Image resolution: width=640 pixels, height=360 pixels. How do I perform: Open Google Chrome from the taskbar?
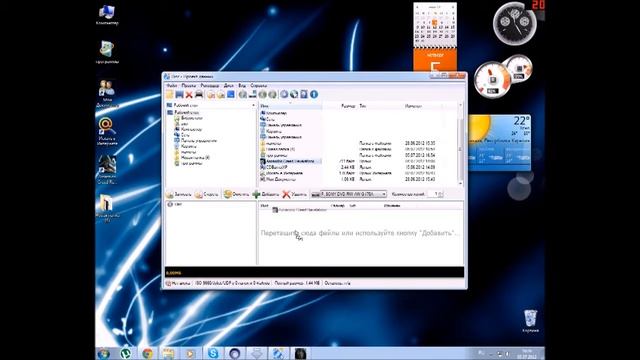[148, 353]
